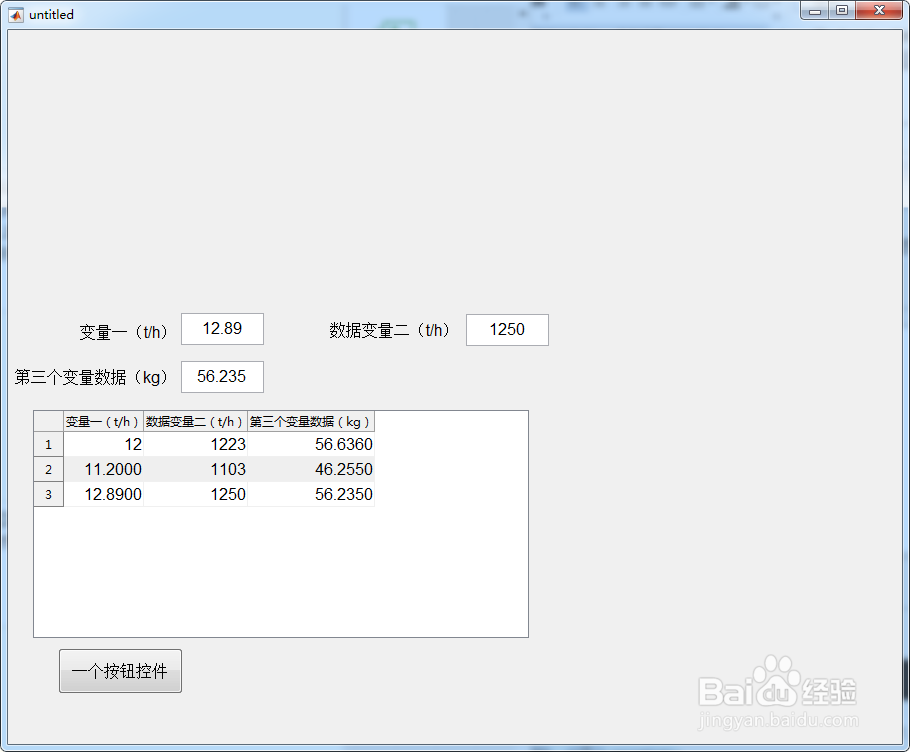
Task: Select table cell with value 46.2550
Action: (x=311, y=469)
